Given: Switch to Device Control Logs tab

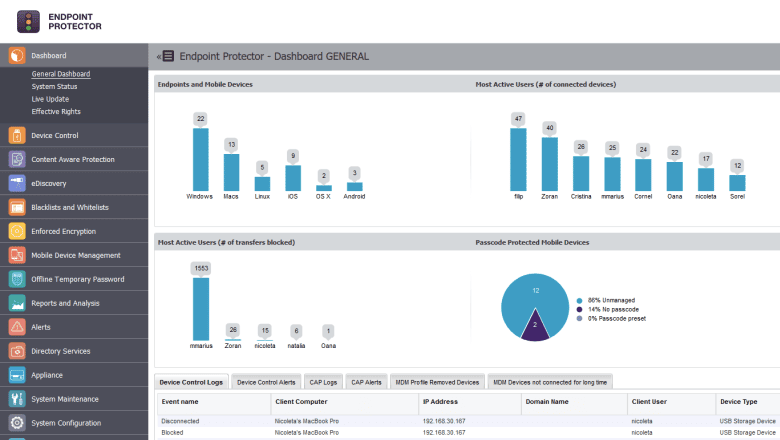Looking at the screenshot, I should [192, 382].
